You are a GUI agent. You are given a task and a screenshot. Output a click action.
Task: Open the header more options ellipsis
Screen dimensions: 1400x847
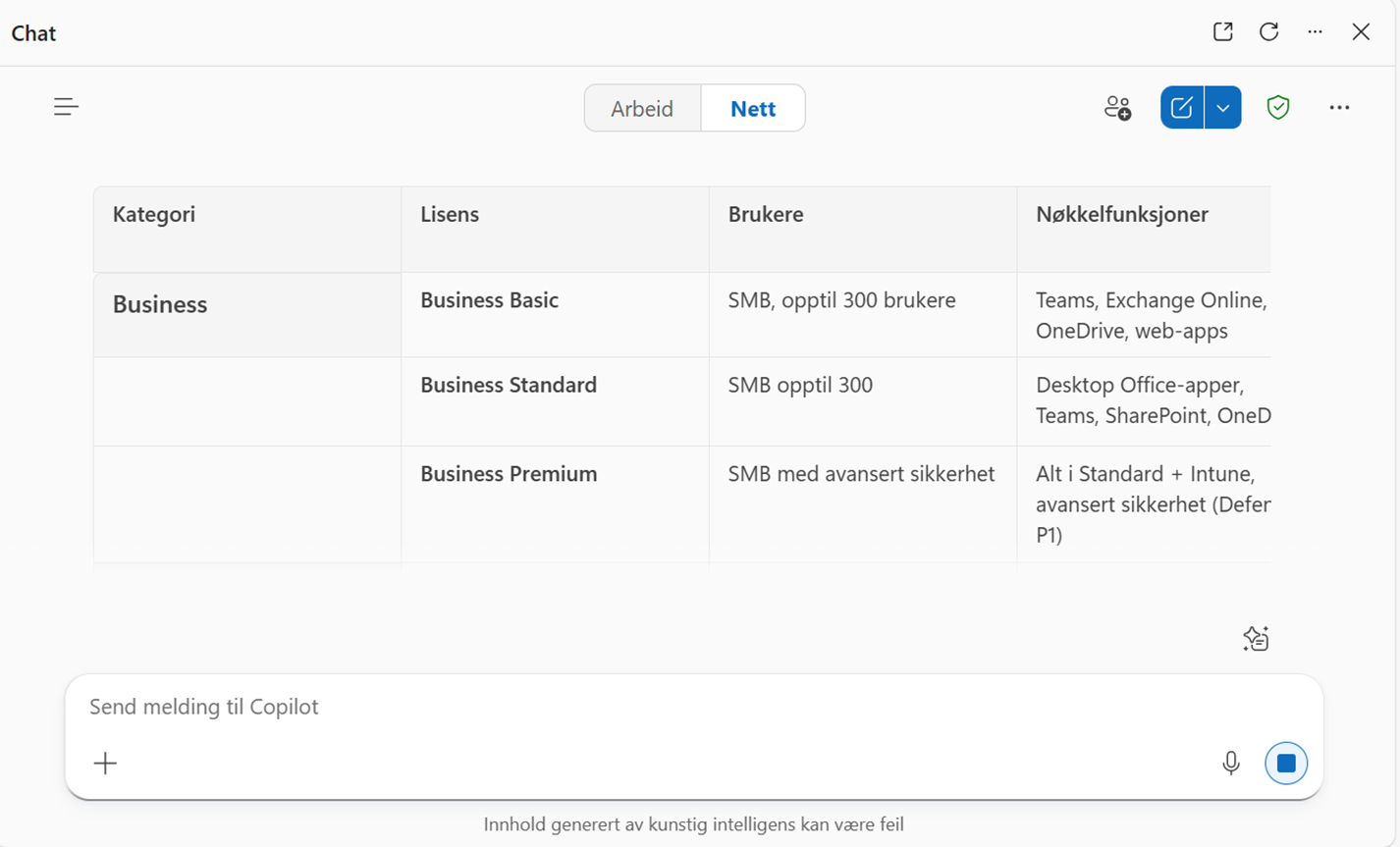(1315, 32)
